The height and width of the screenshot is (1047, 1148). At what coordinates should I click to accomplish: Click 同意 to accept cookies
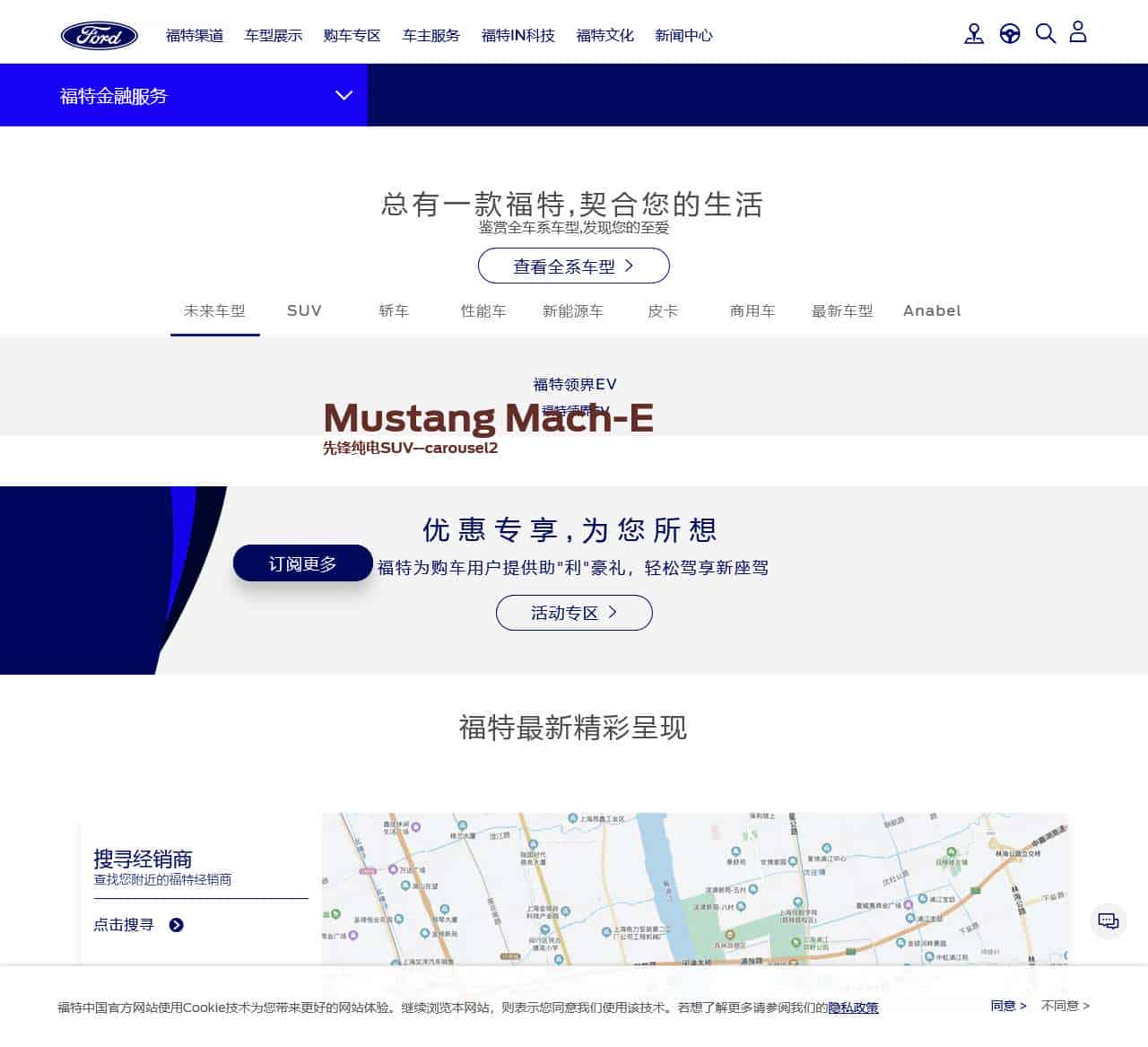coord(1008,1006)
